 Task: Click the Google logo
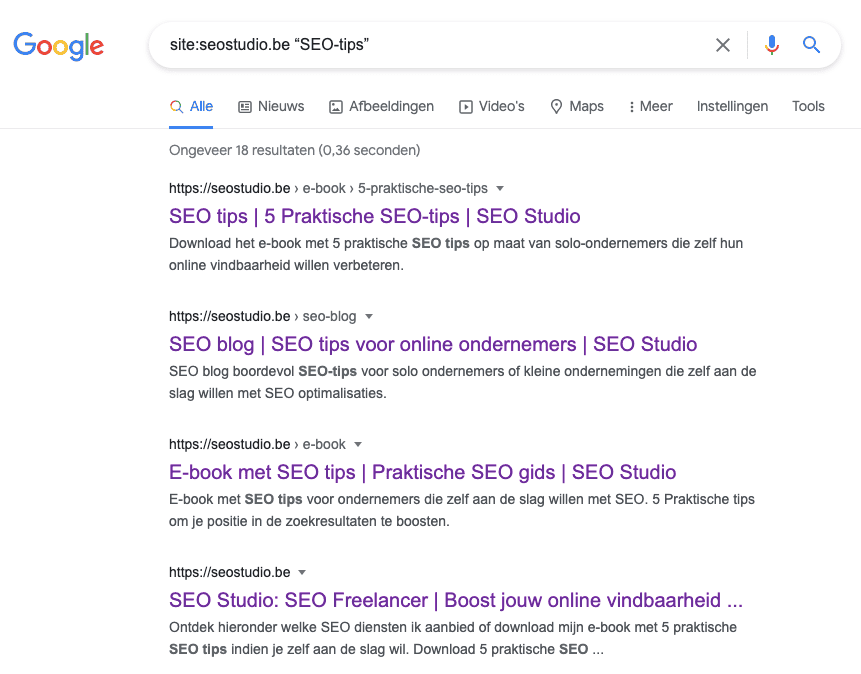pos(59,46)
